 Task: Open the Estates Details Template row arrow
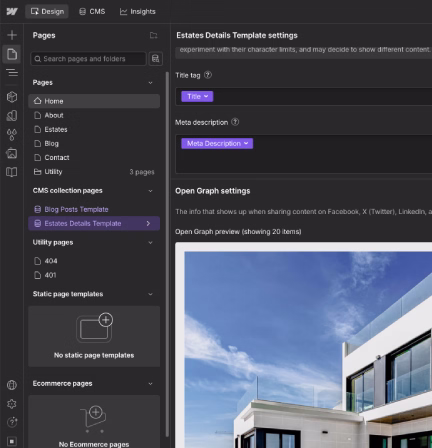point(148,223)
